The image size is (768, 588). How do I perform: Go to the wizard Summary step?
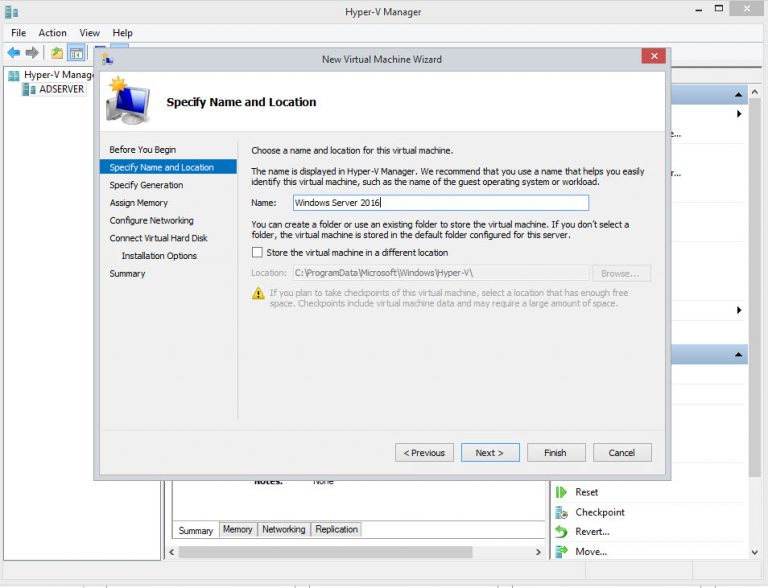127,273
